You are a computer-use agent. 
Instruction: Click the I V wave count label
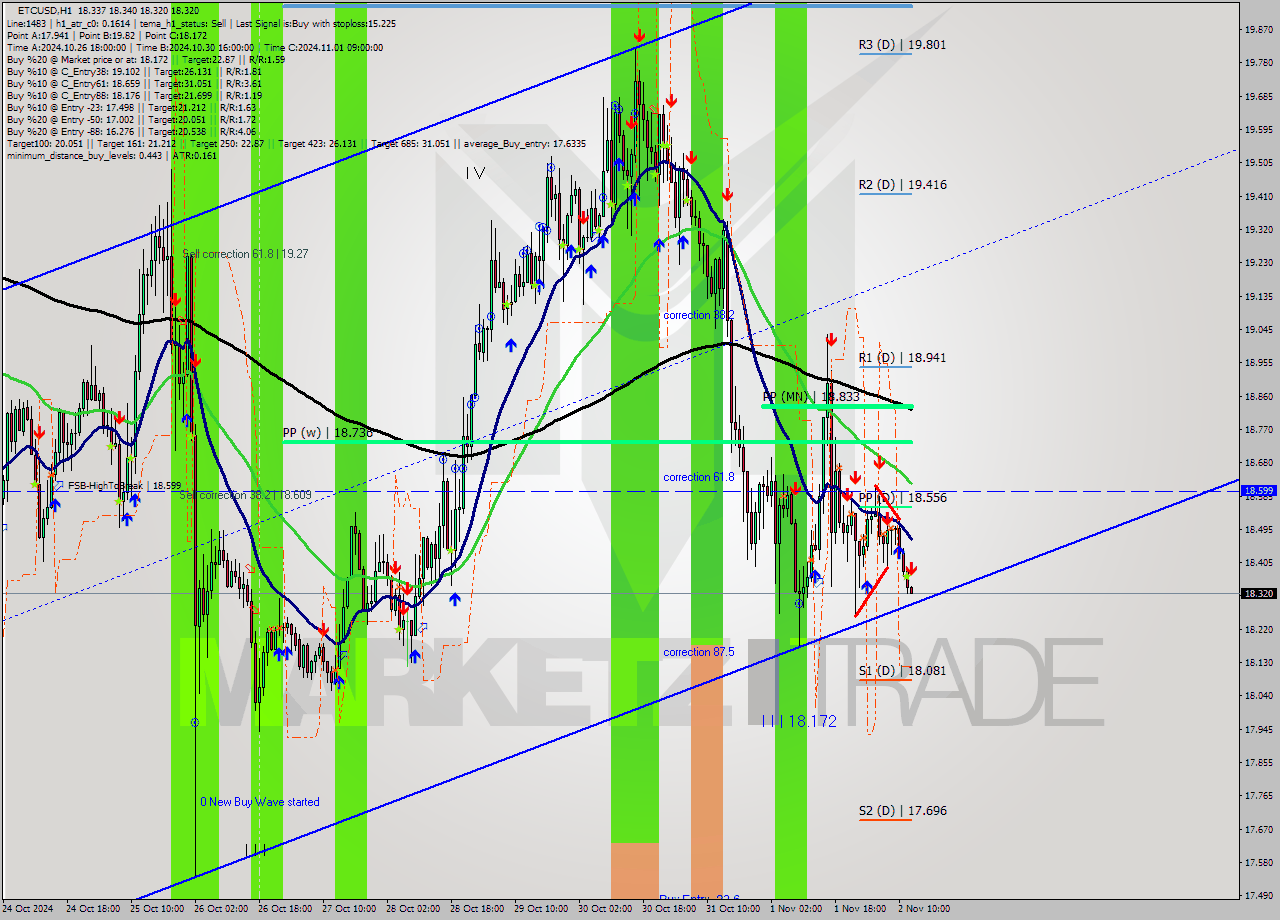pos(476,173)
